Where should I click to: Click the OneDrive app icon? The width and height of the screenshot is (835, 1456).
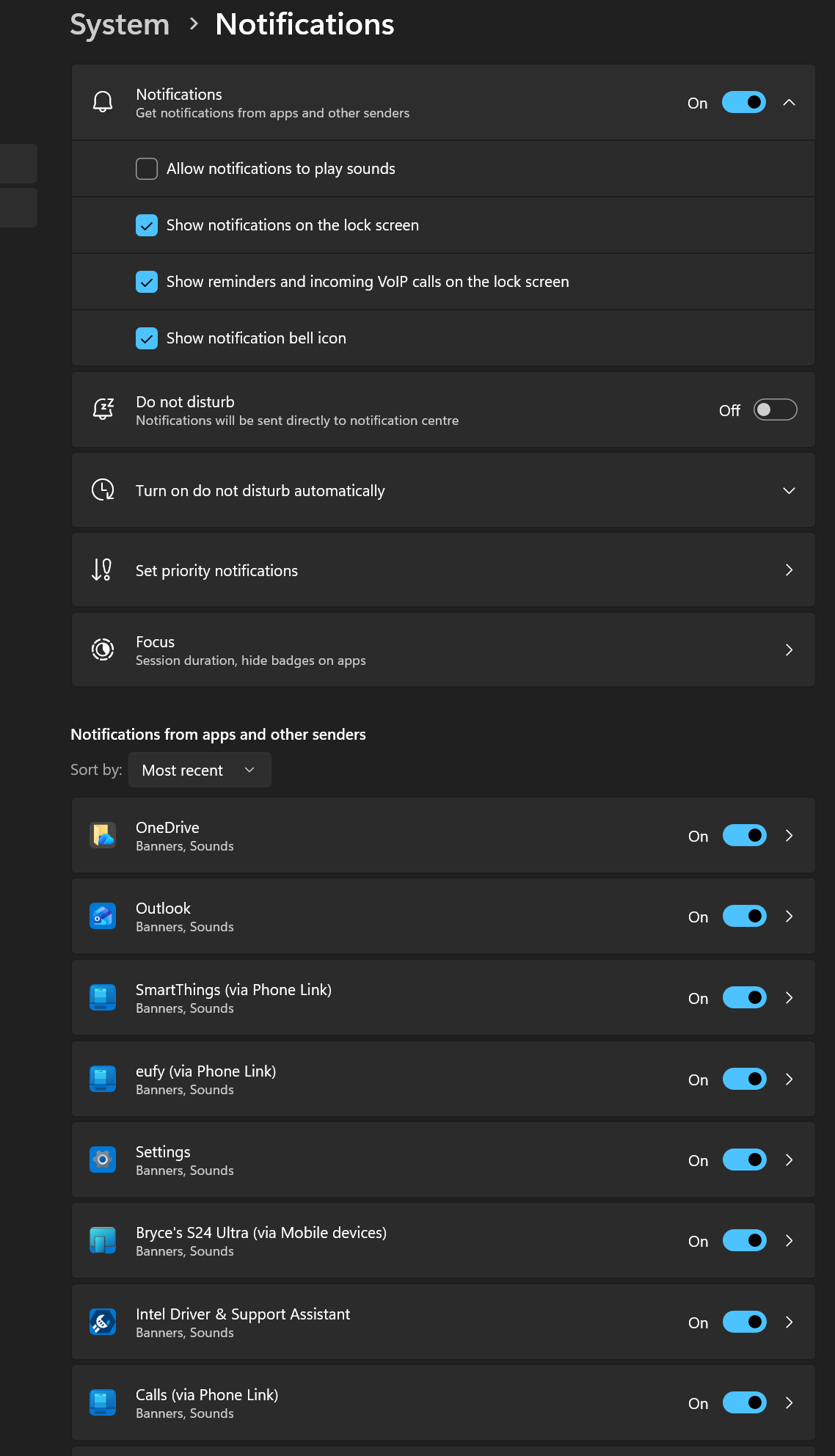[x=103, y=835]
